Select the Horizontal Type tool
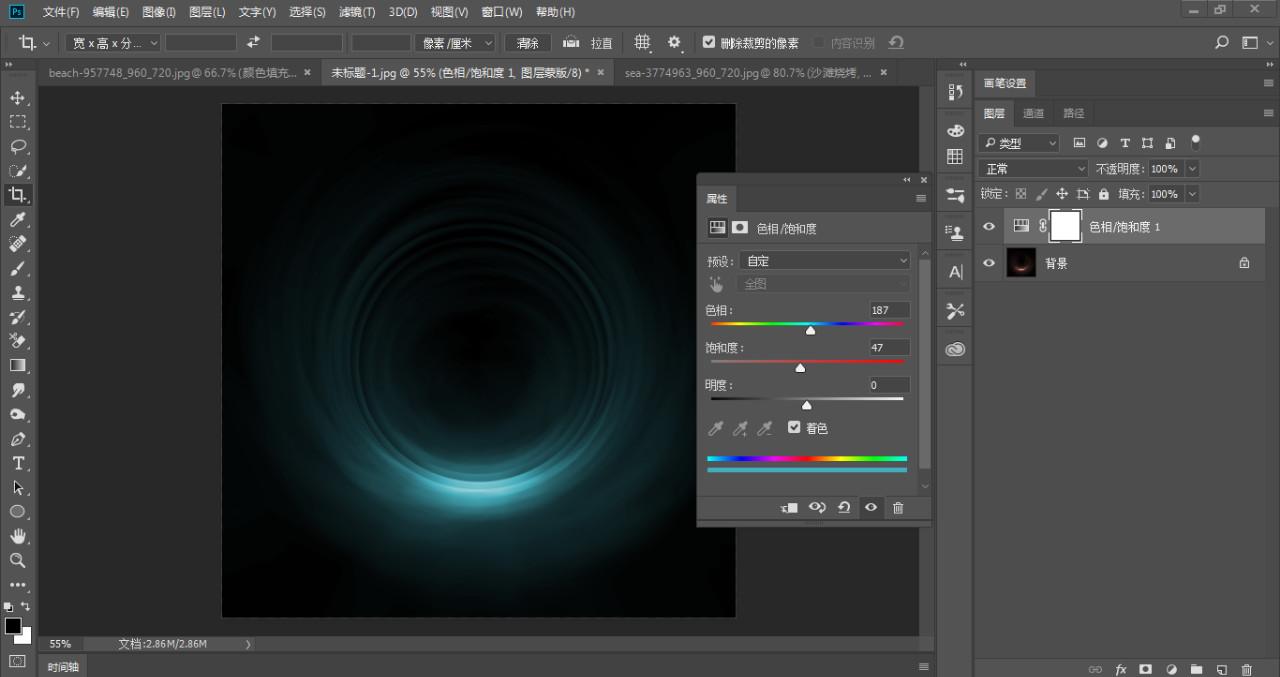1280x677 pixels. (x=17, y=463)
